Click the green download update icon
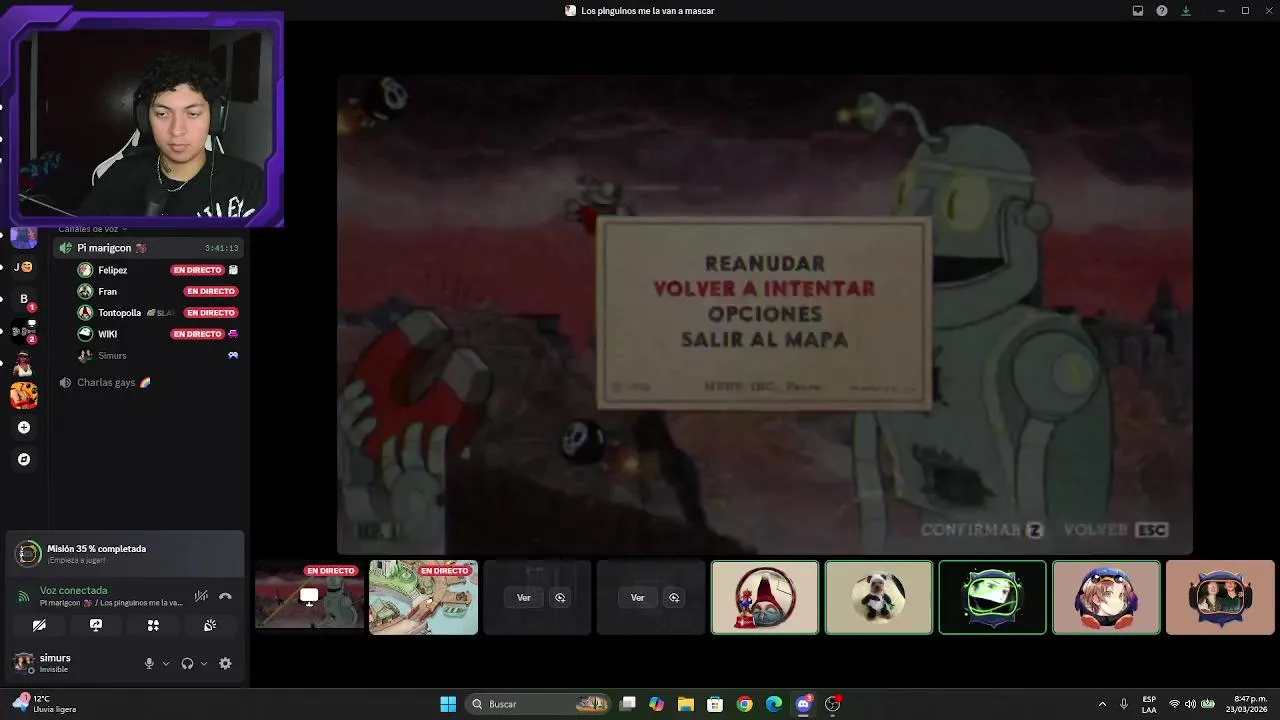This screenshot has height=720, width=1280. tap(1186, 11)
